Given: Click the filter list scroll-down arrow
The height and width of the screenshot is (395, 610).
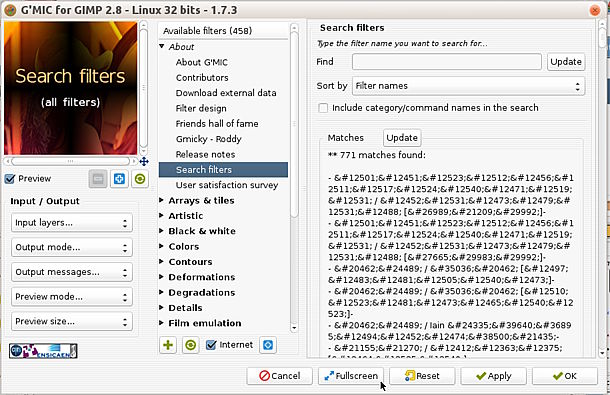Looking at the screenshot, I should [294, 328].
